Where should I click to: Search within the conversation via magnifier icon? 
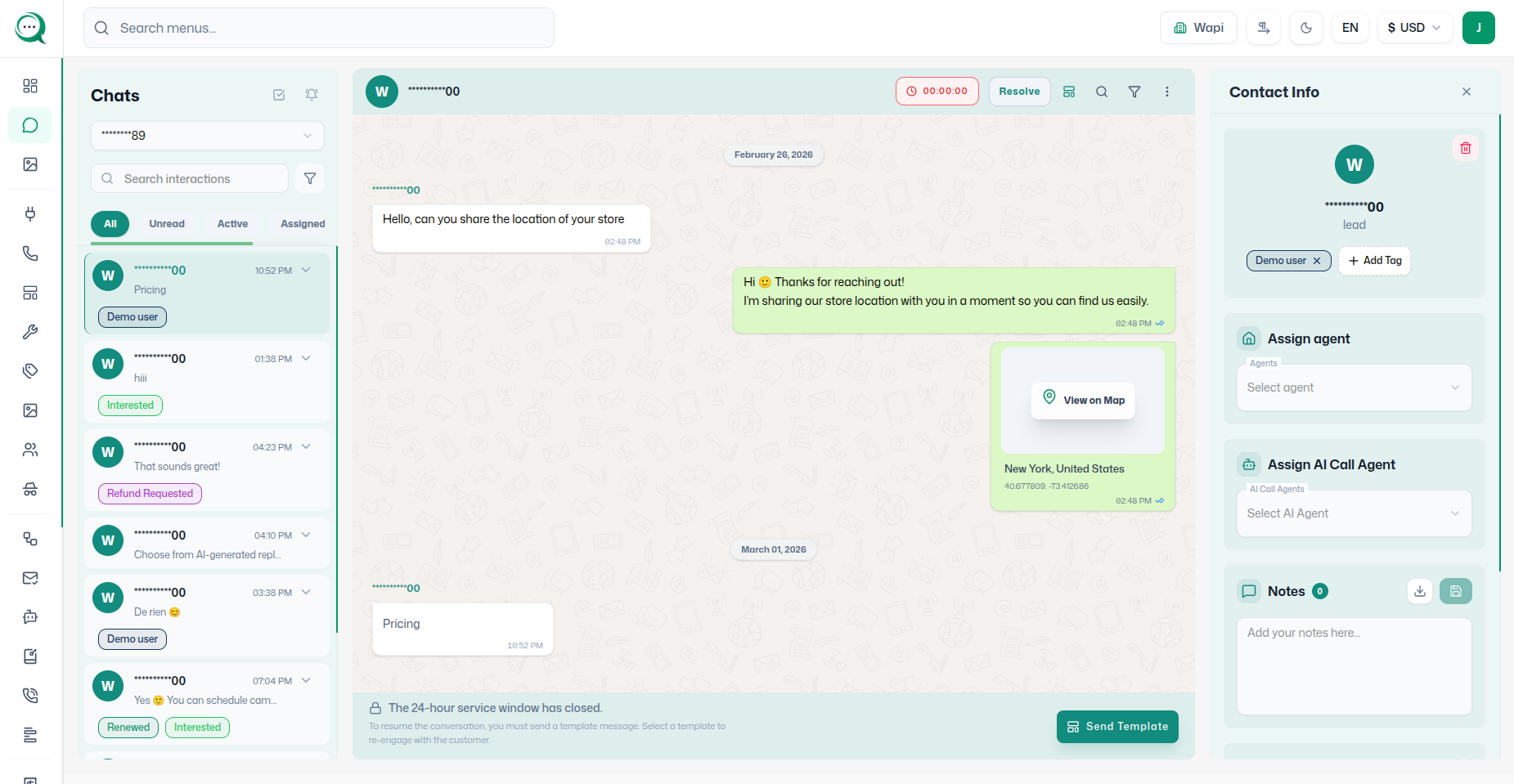point(1102,92)
